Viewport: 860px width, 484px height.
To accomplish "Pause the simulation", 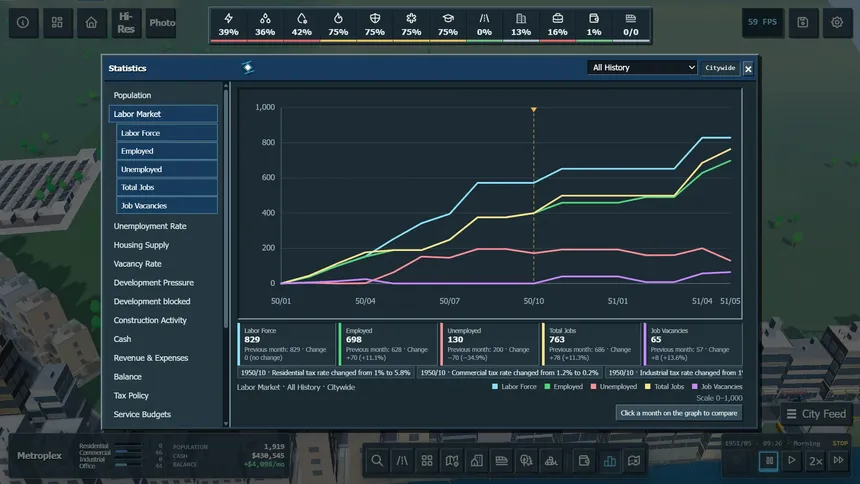I will click(768, 460).
